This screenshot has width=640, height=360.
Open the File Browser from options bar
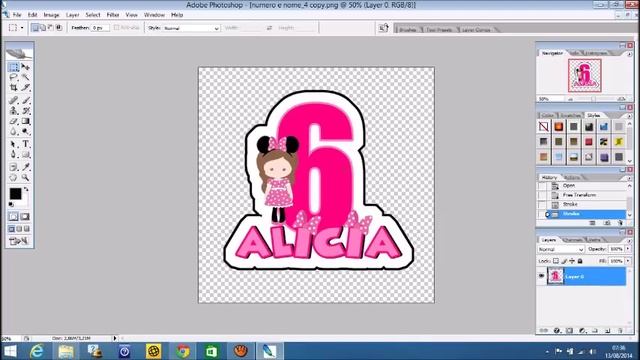384,28
